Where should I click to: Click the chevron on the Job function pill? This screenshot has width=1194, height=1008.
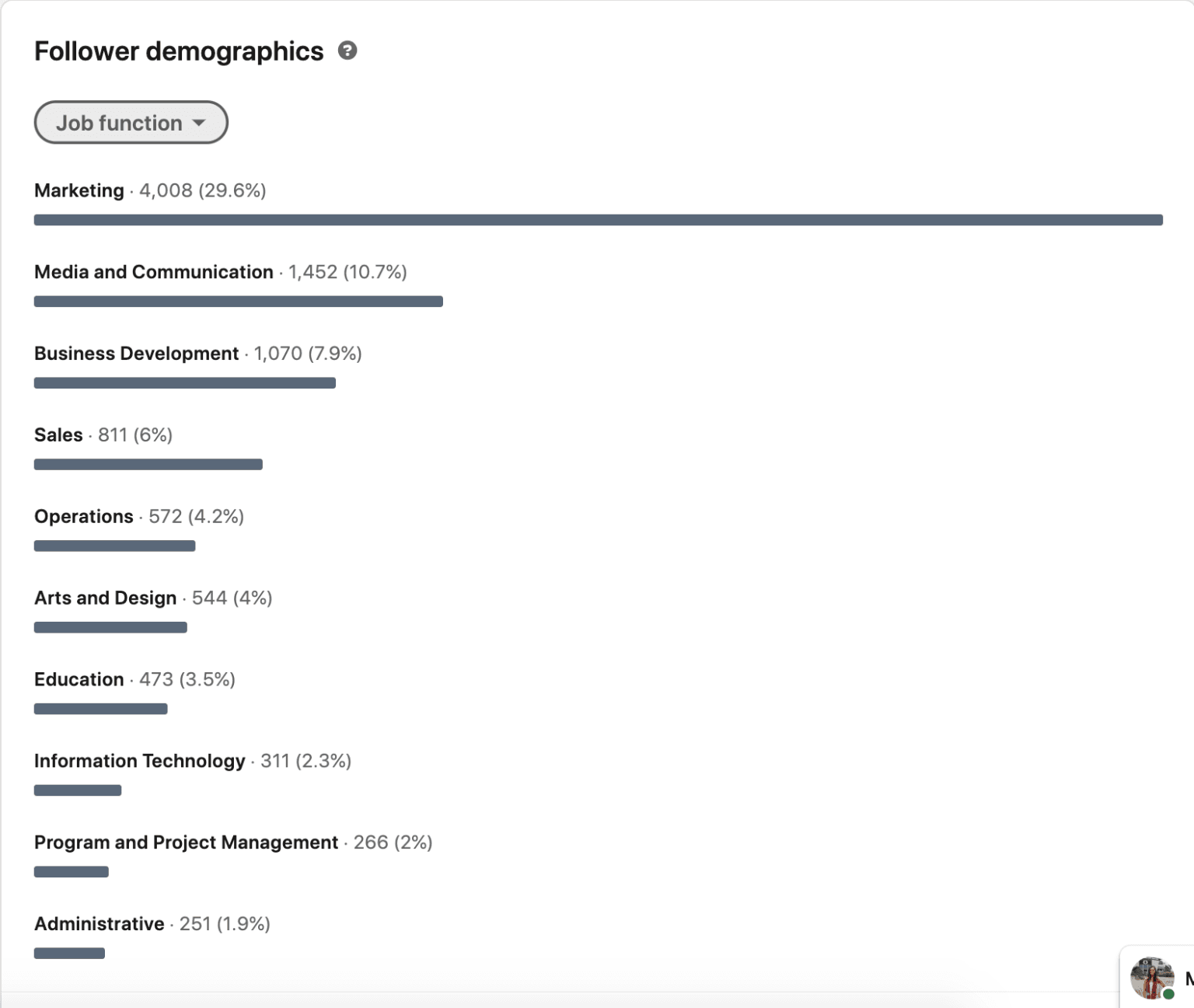(x=200, y=123)
